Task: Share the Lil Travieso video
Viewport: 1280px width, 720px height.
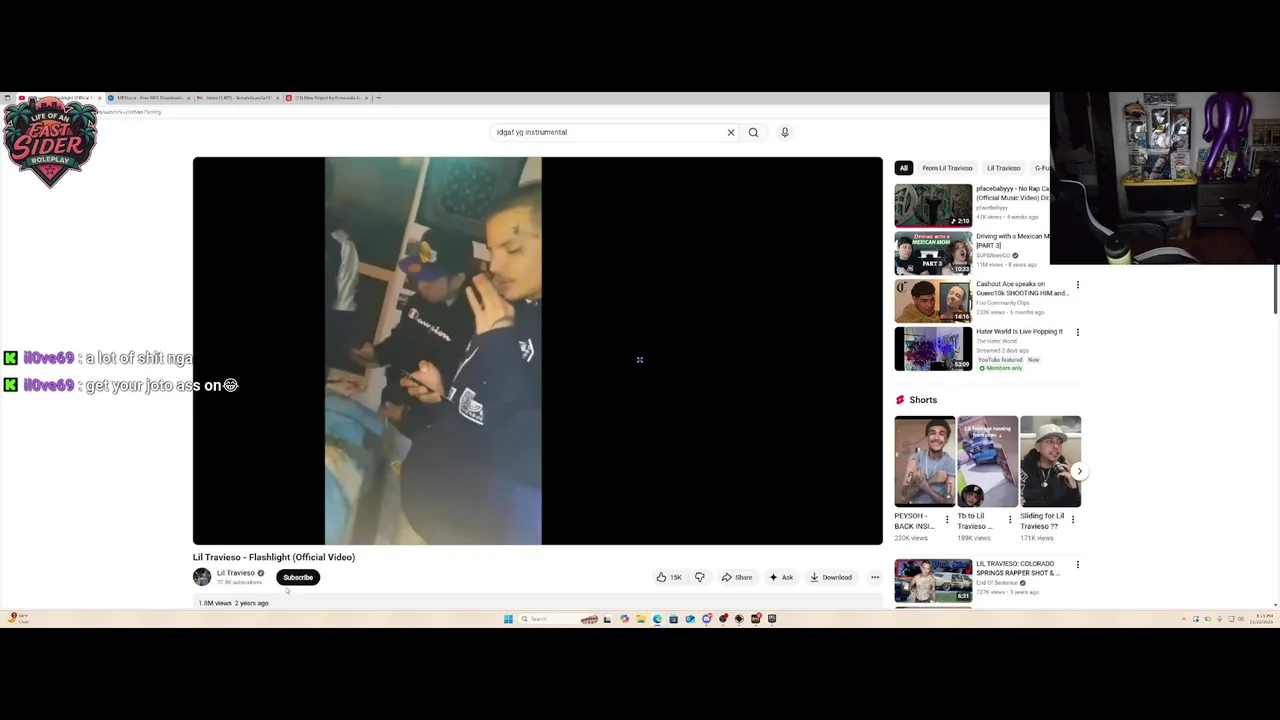Action: coord(737,577)
